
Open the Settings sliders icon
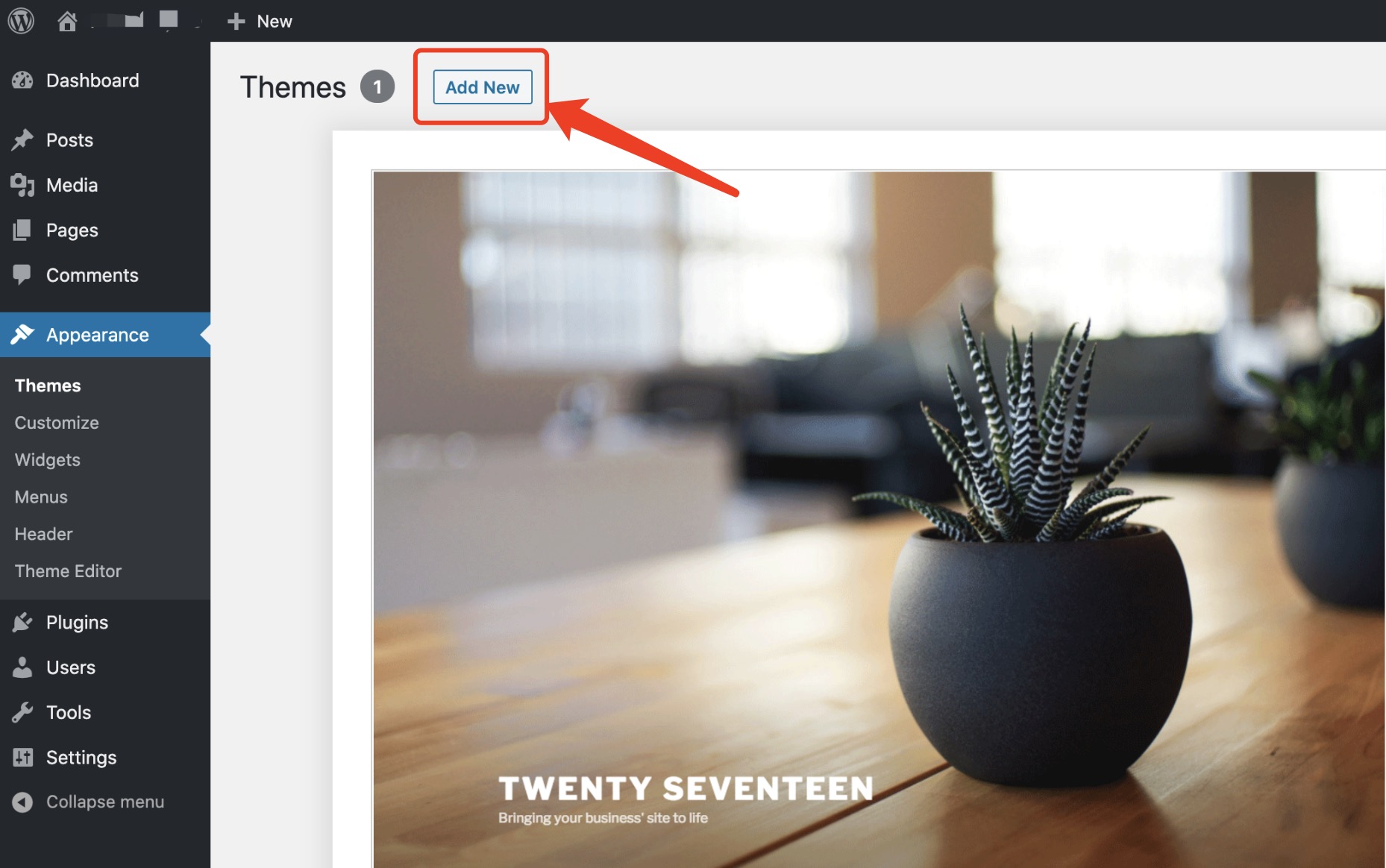[x=22, y=757]
